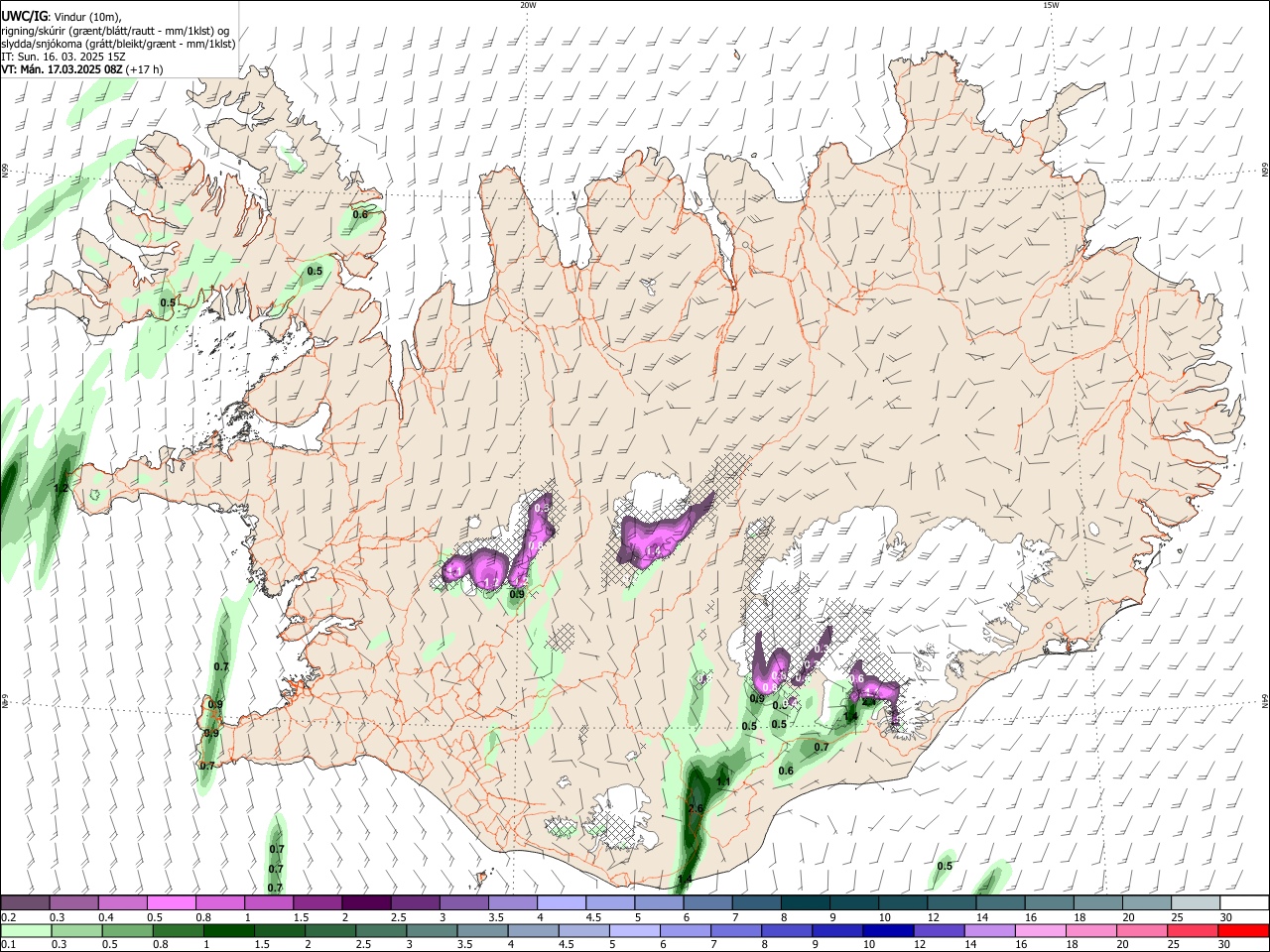The image size is (1270, 952).
Task: Click the '0.6' rain value in the Westfjords
Action: (x=360, y=215)
